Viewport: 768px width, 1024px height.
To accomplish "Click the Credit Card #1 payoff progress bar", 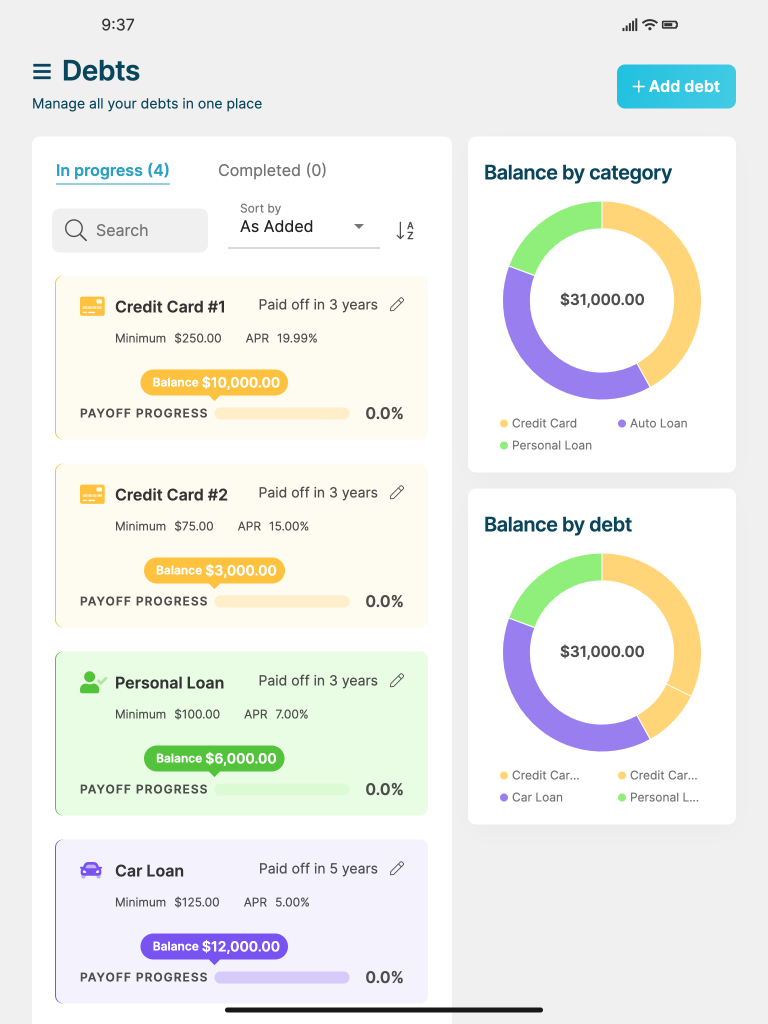I will [x=282, y=413].
